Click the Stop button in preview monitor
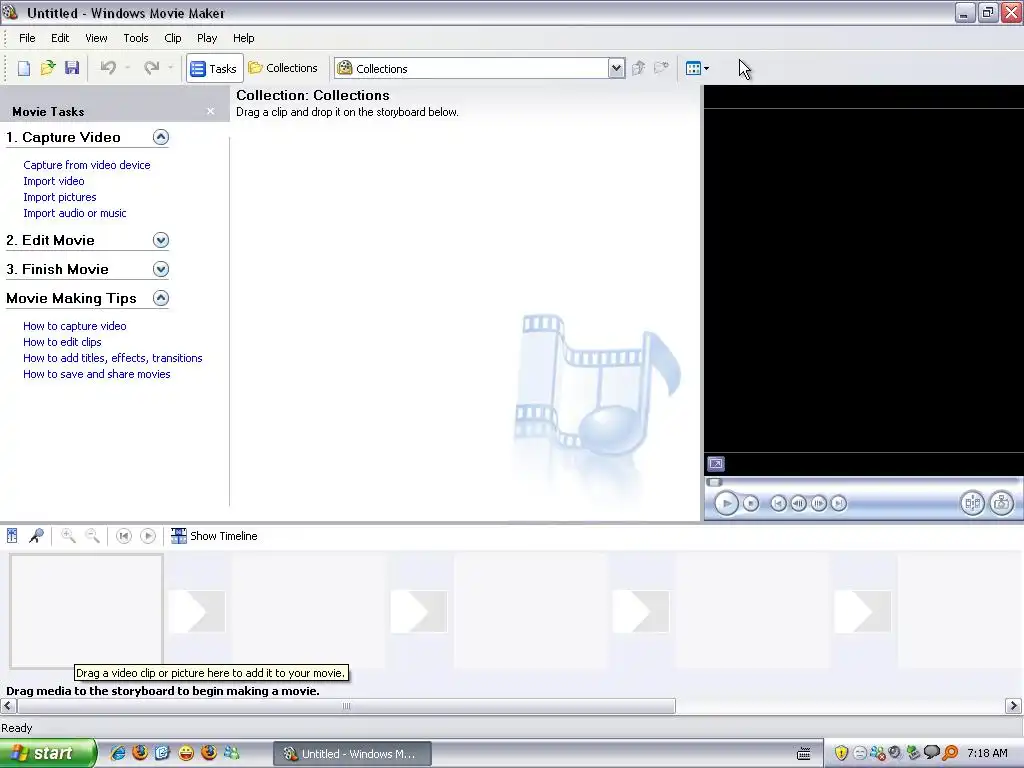1024x768 pixels. pyautogui.click(x=751, y=504)
